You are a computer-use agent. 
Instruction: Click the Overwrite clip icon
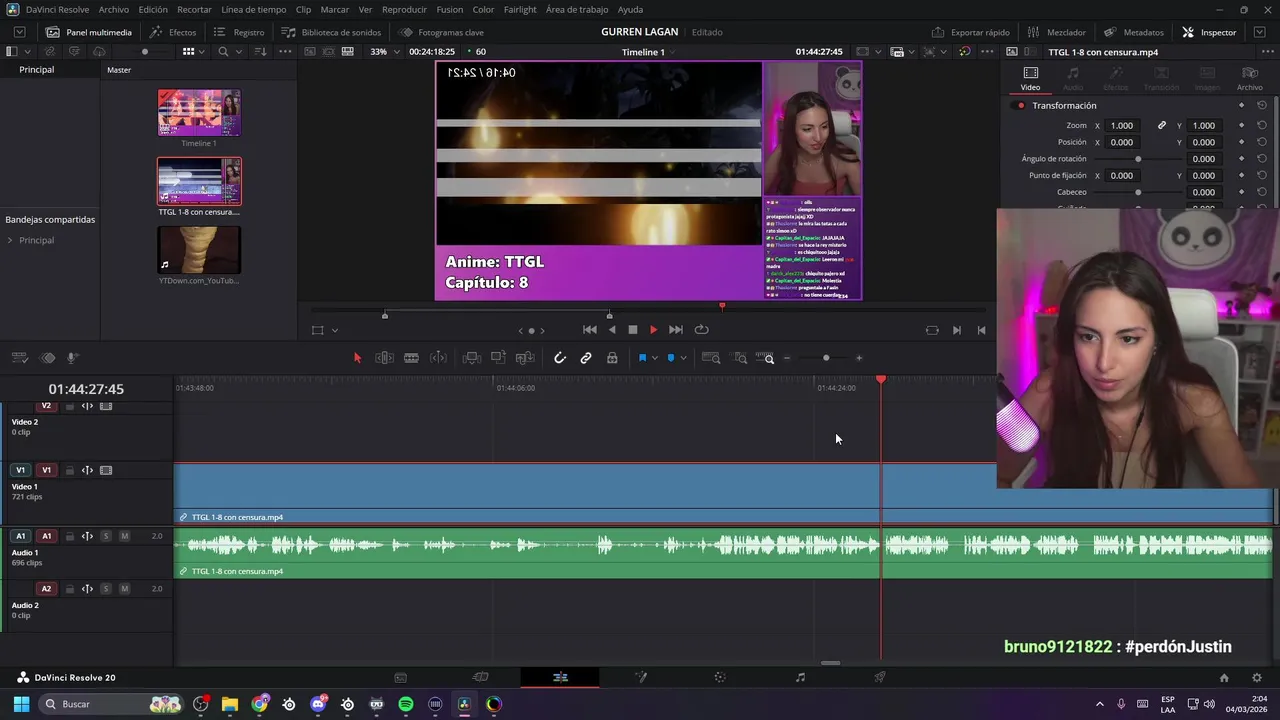click(x=498, y=358)
